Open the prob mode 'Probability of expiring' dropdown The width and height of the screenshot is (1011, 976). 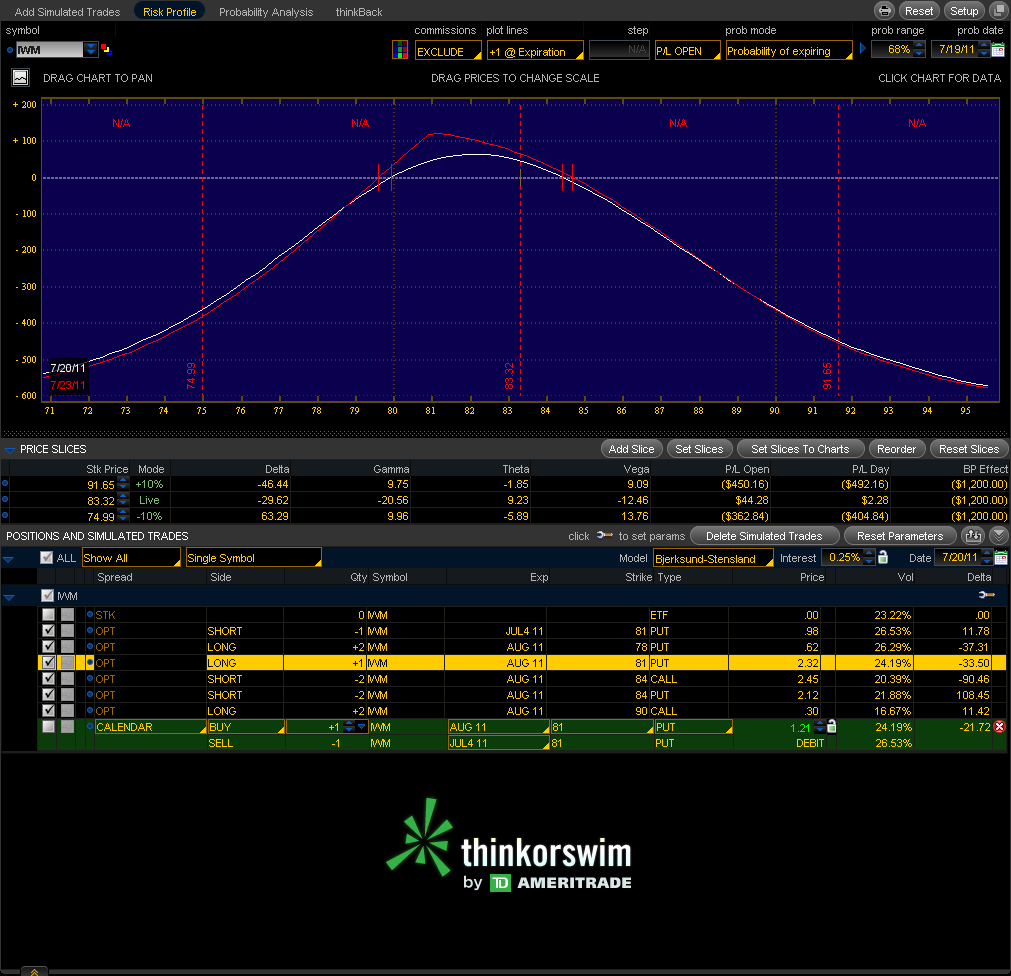coord(789,51)
